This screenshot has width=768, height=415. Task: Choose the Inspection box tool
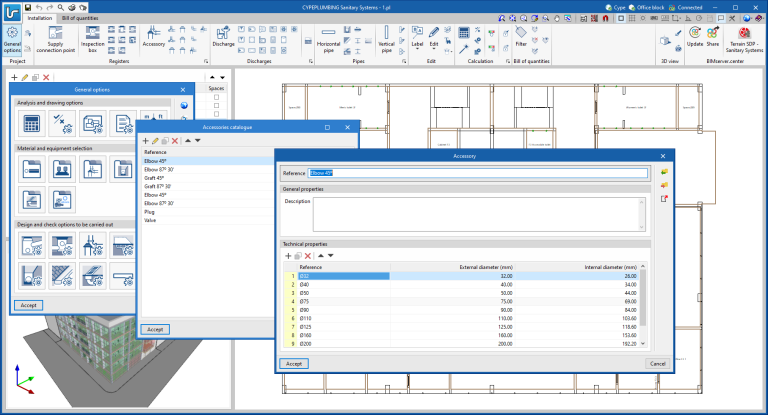coord(92,40)
